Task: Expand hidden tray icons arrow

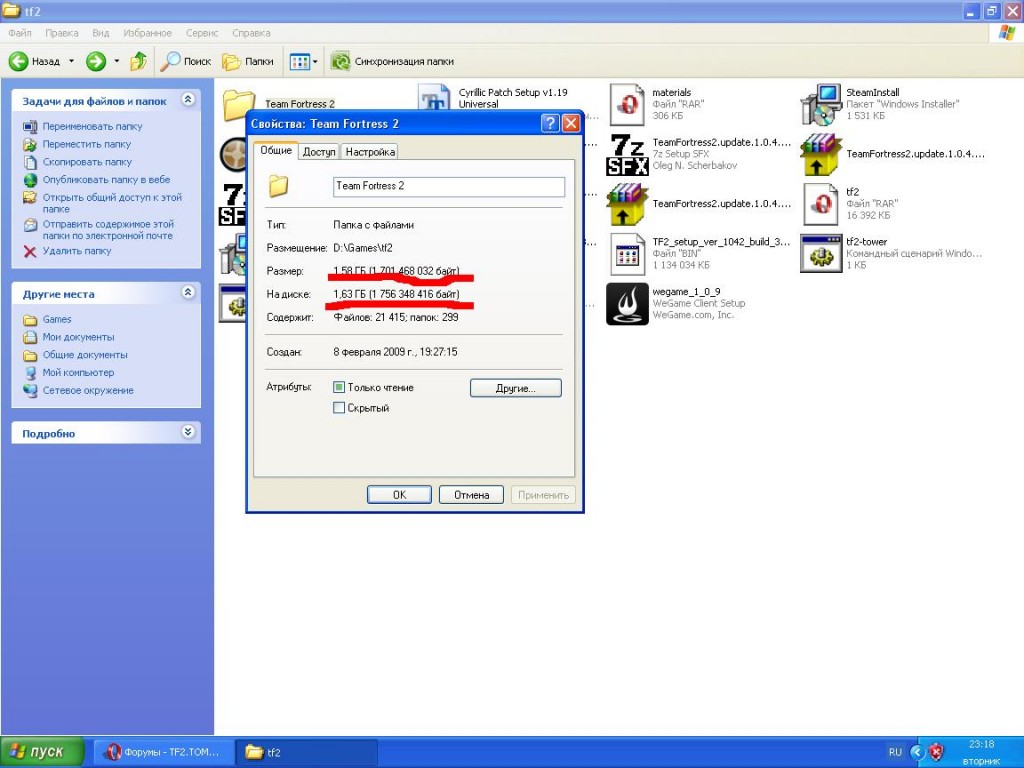Action: [x=917, y=752]
